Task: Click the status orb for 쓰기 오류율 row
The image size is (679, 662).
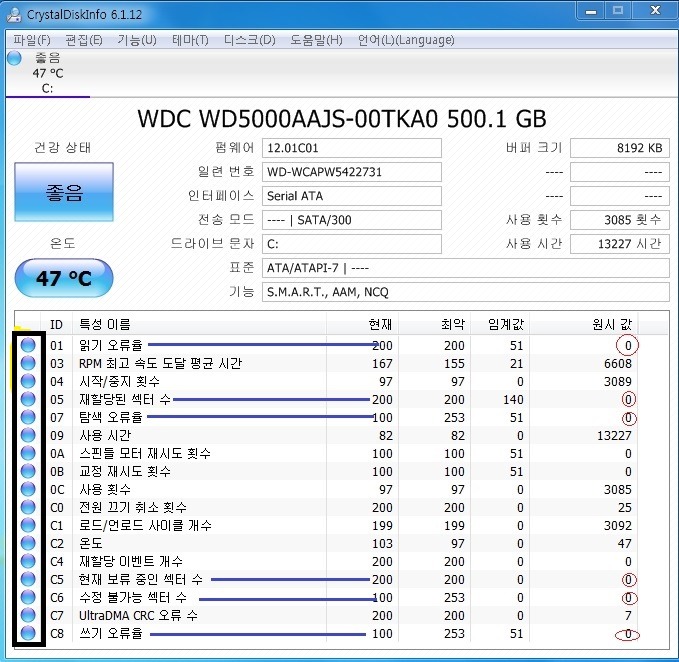Action: 27,633
